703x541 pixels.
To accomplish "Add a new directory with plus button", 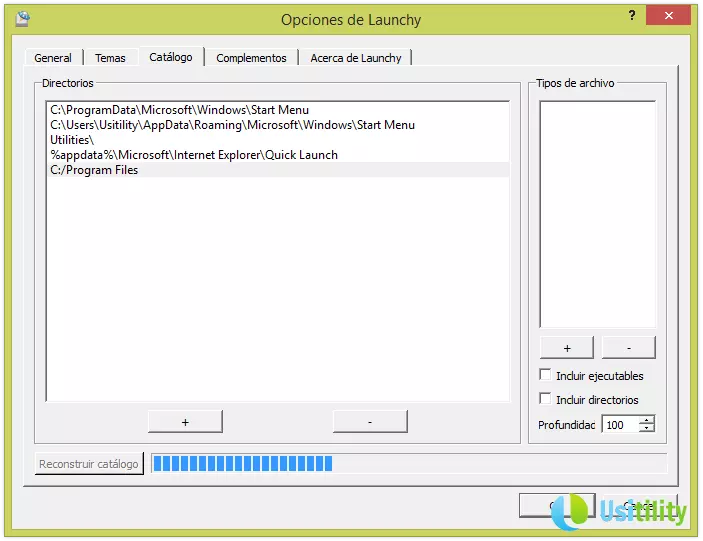I will 185,422.
